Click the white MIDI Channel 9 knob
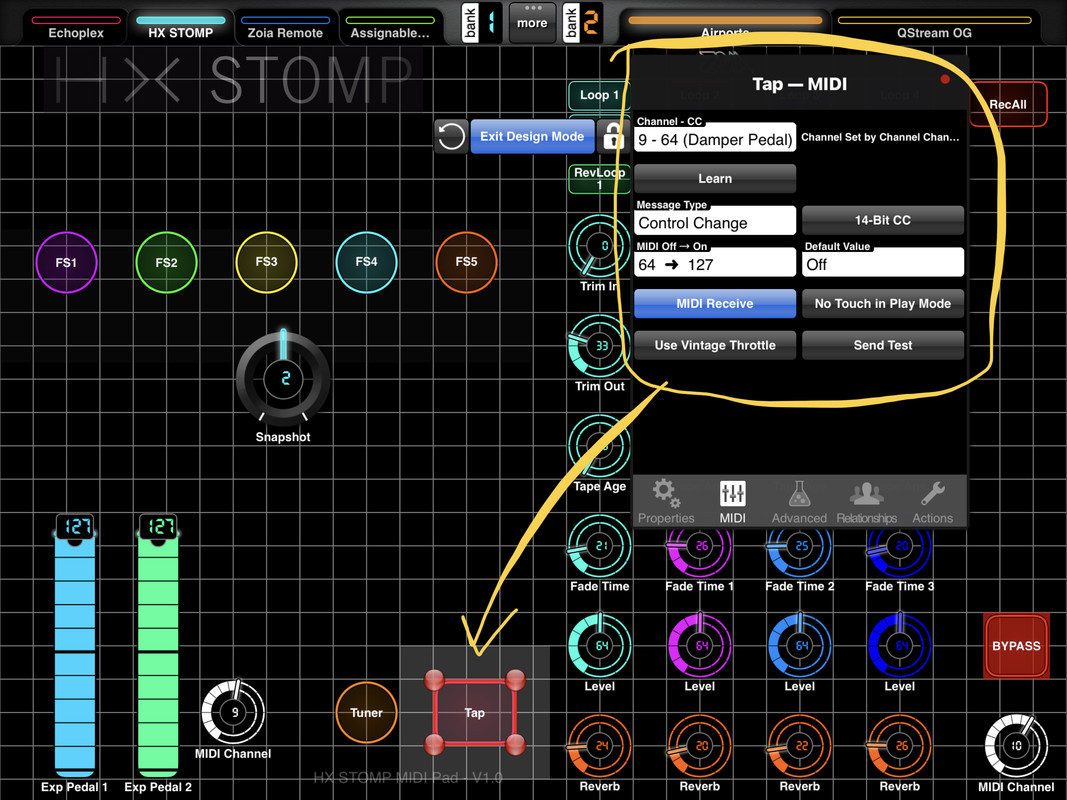The height and width of the screenshot is (800, 1067). coord(233,712)
